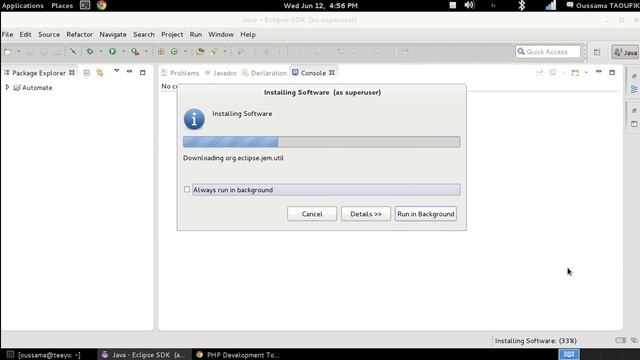Click the progress indicator icon in status bar
The width and height of the screenshot is (640, 360).
point(620,340)
